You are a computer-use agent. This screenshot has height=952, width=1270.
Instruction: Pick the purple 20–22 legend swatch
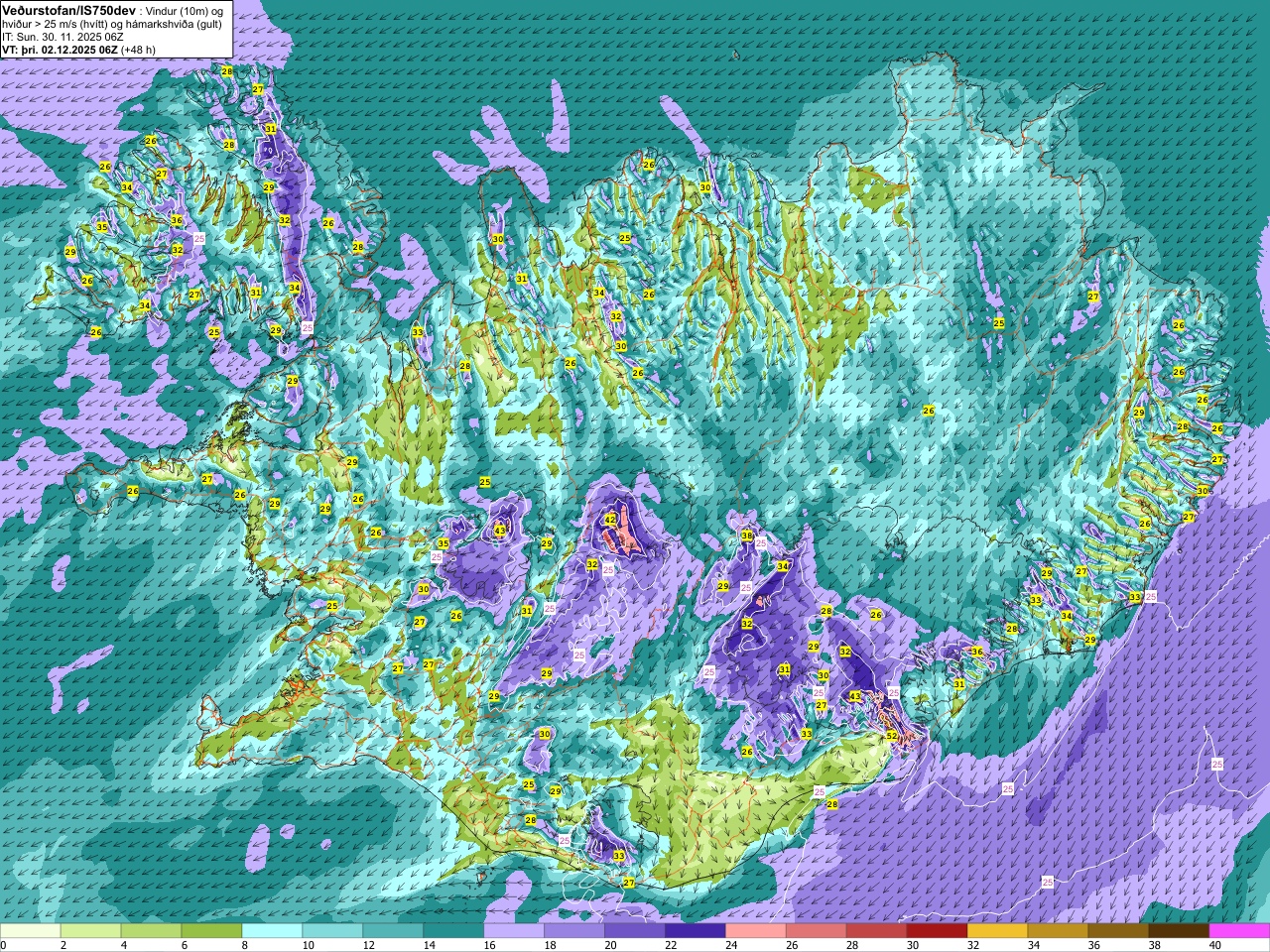tap(636, 931)
